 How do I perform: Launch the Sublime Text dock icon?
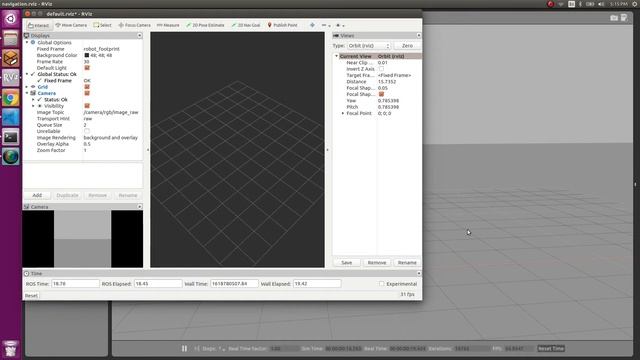pyautogui.click(x=11, y=58)
